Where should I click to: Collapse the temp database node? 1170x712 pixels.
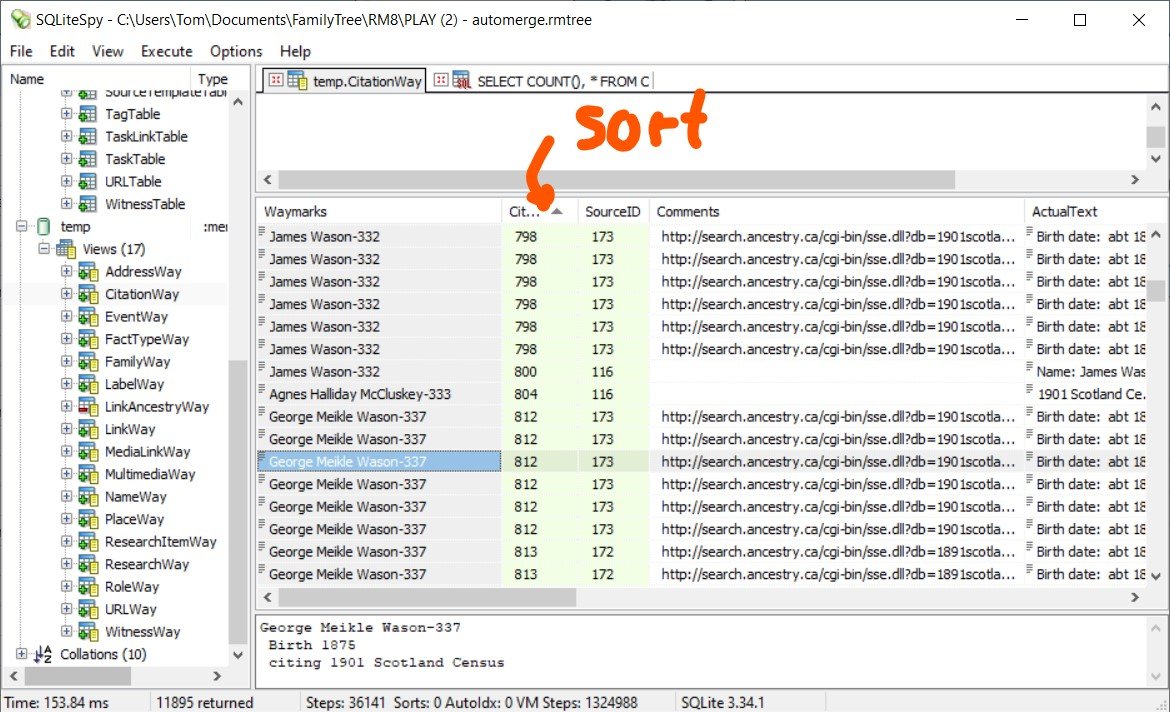click(x=22, y=225)
